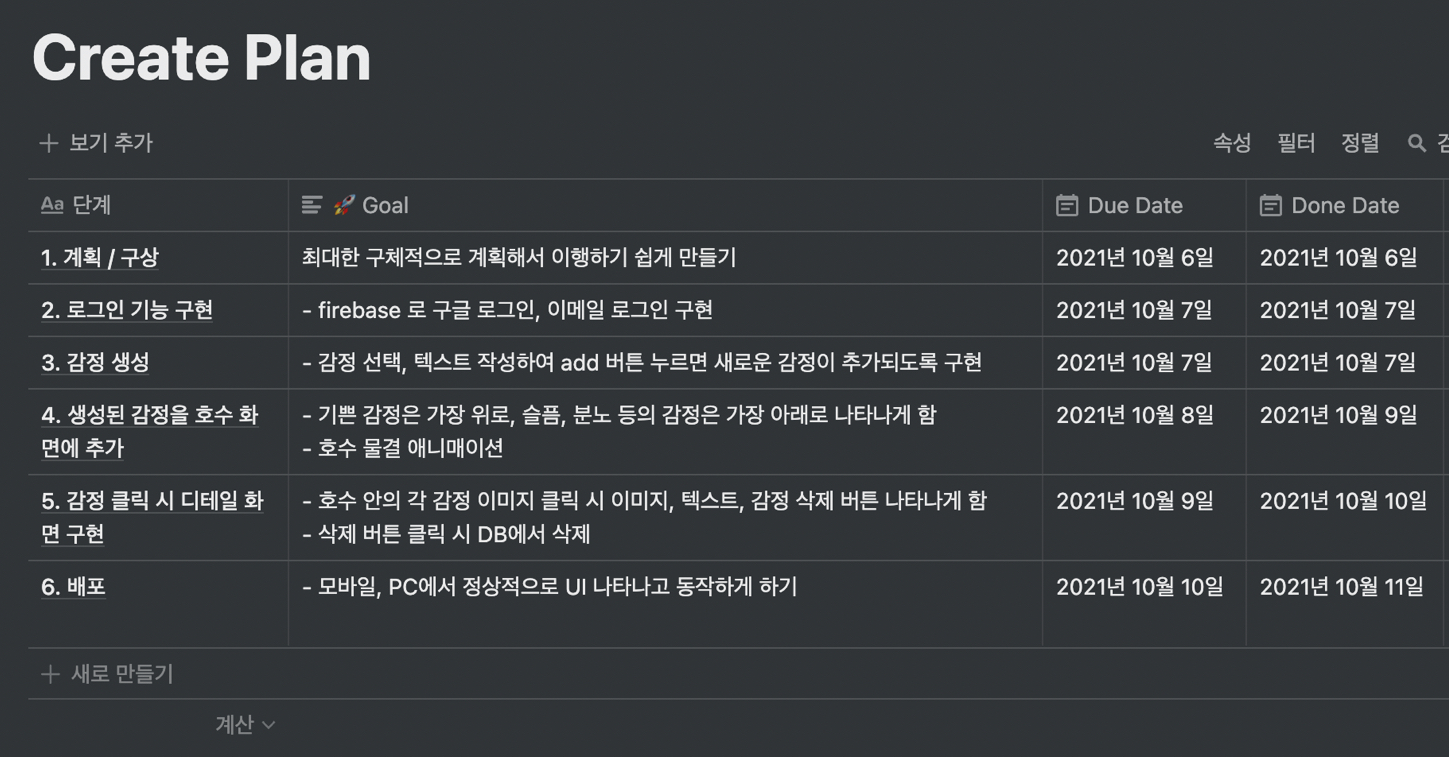Open the 정렬 sort menu
Image resolution: width=1449 pixels, height=757 pixels.
pyautogui.click(x=1360, y=143)
